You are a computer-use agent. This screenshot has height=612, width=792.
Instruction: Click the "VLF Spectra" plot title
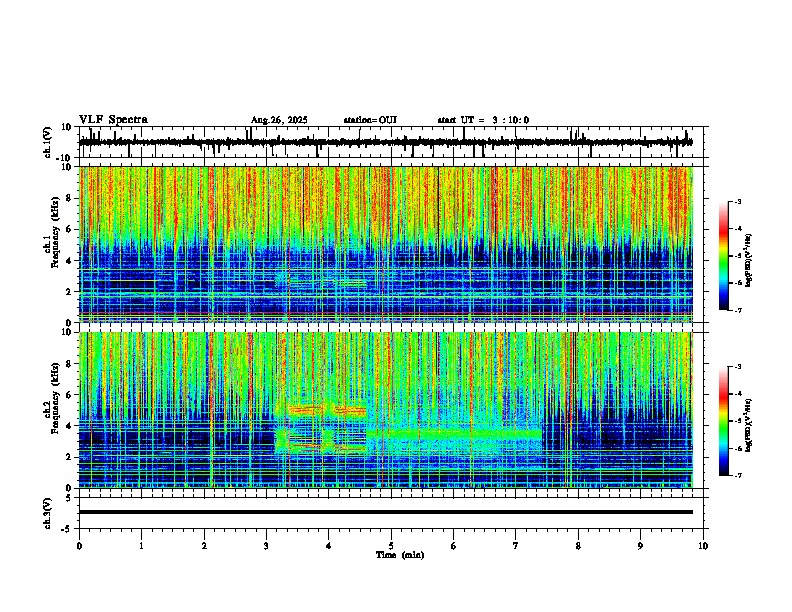(113, 120)
